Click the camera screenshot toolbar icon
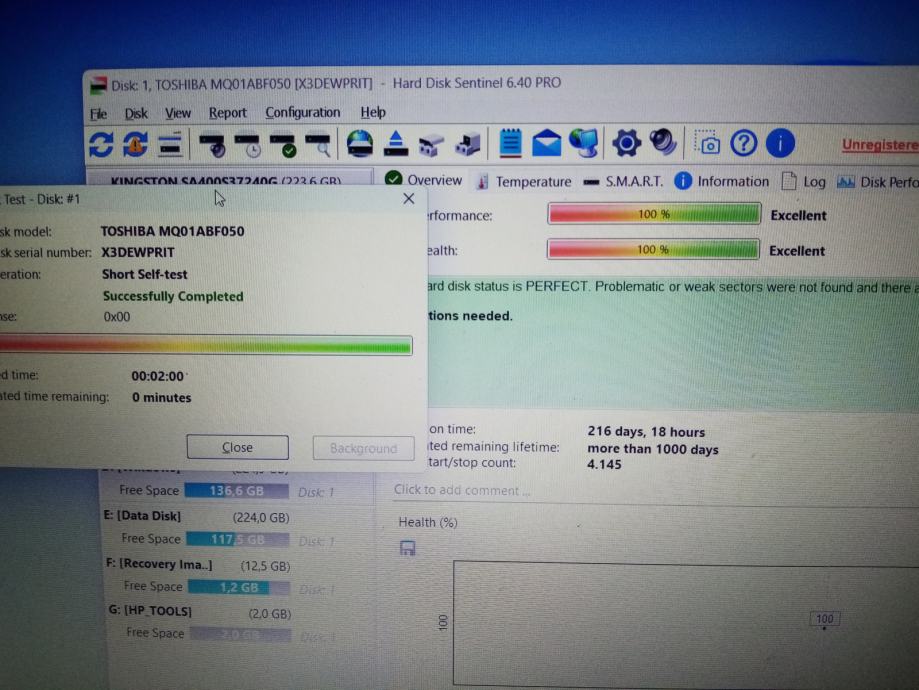The image size is (919, 690). [707, 142]
